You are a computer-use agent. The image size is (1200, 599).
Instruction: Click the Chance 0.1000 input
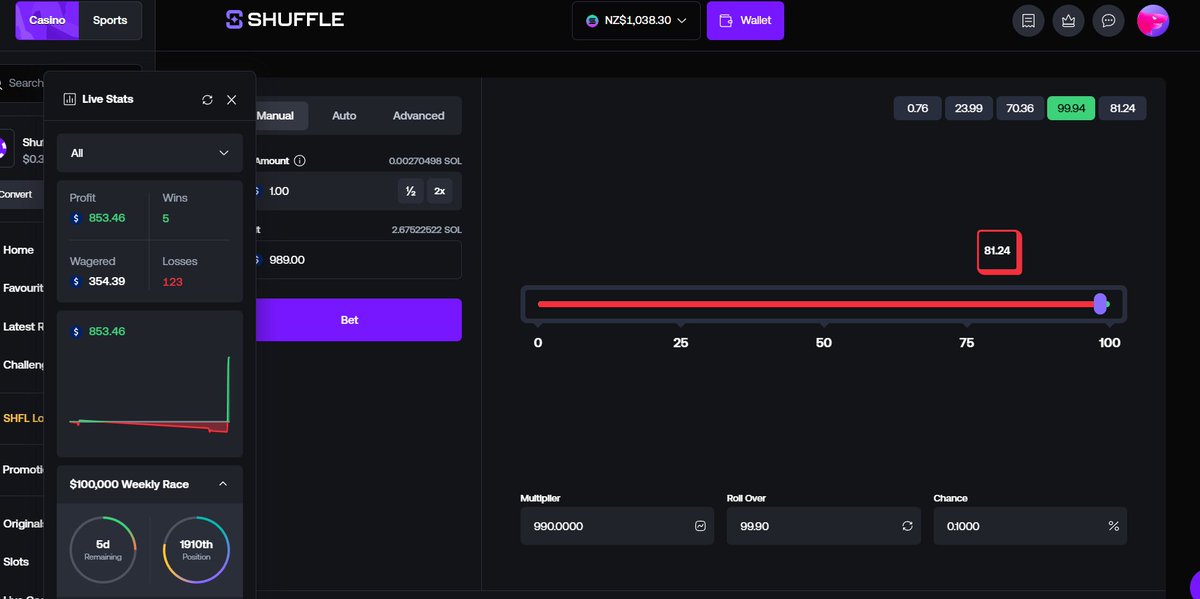(1030, 526)
